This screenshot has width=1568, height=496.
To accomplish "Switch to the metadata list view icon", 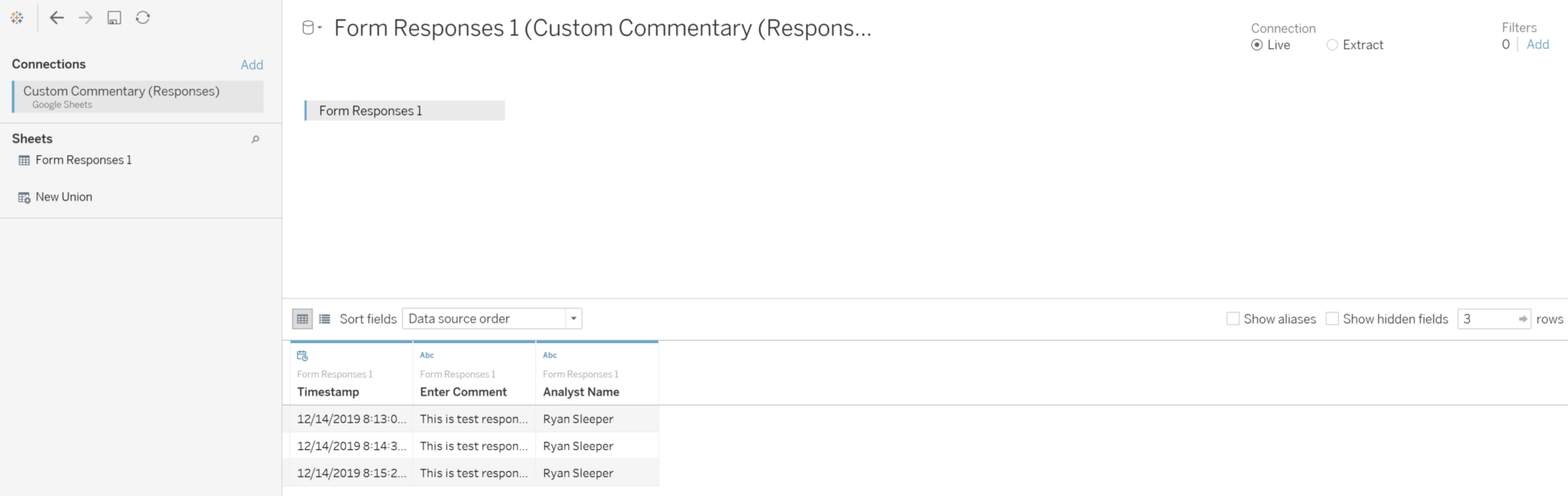I will click(325, 319).
